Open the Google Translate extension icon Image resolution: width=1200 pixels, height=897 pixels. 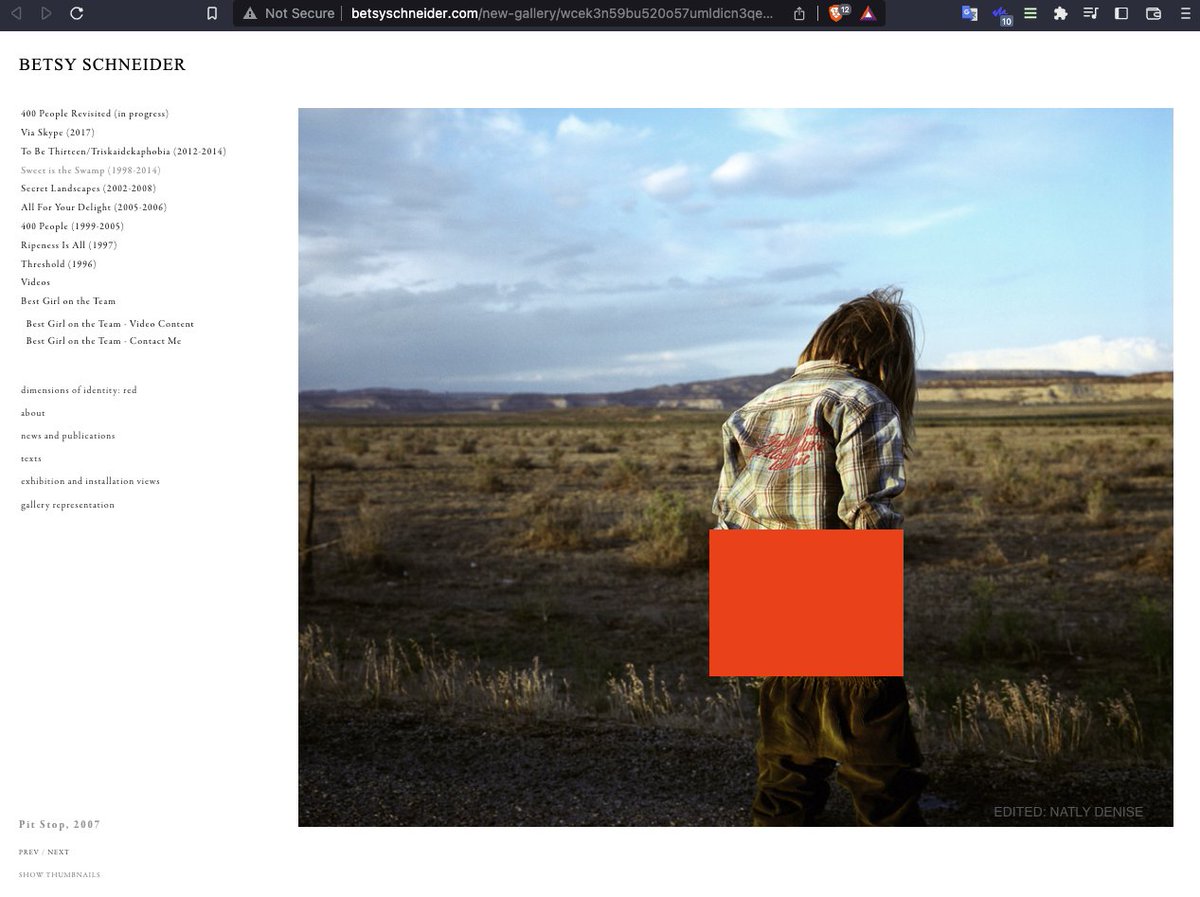pyautogui.click(x=969, y=14)
